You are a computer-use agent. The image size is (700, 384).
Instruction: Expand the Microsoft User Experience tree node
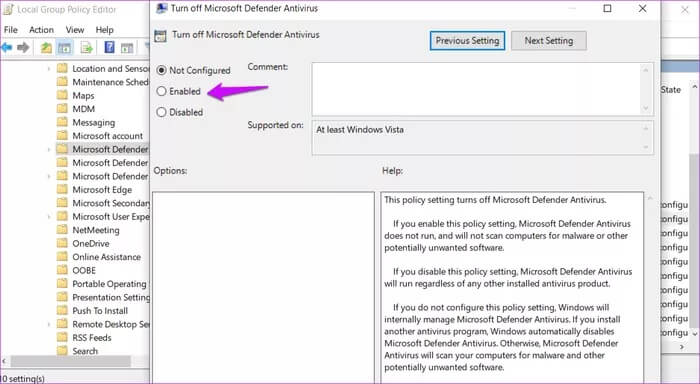tap(49, 217)
